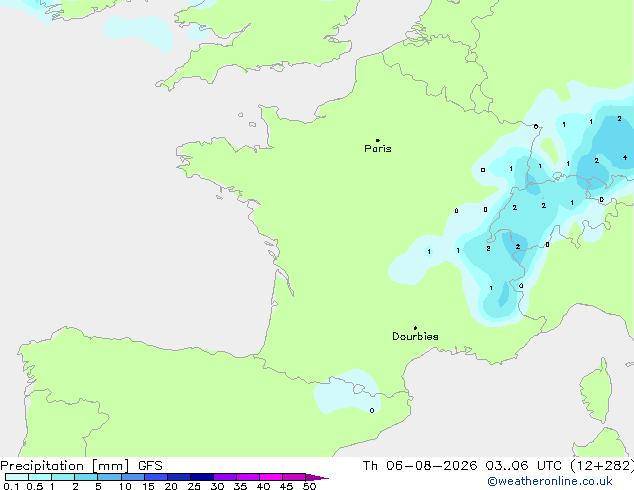Click the forecast date 06-08-2026

point(431,466)
